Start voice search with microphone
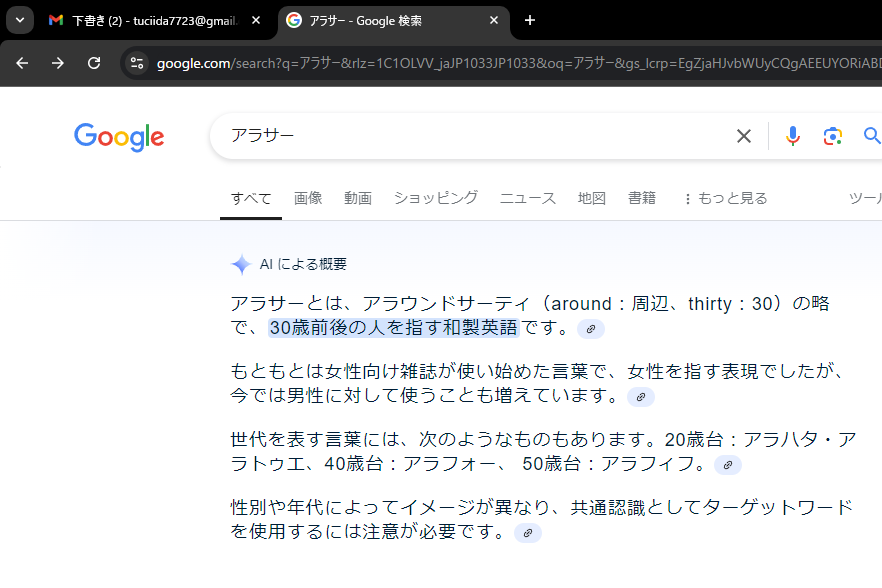882x588 pixels. (x=793, y=136)
